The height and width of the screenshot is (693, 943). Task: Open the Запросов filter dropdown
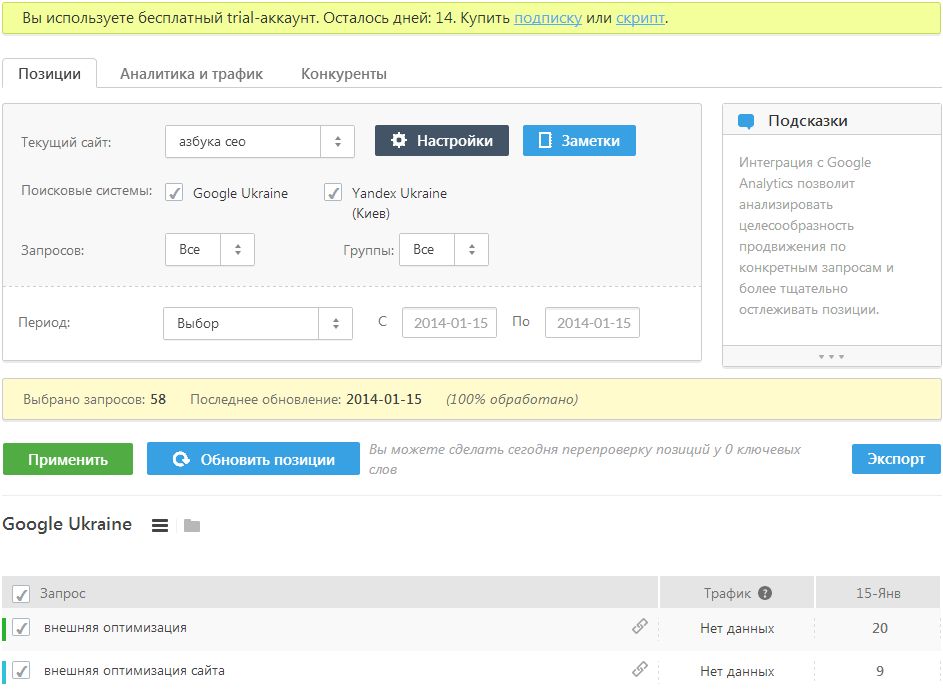tap(210, 249)
